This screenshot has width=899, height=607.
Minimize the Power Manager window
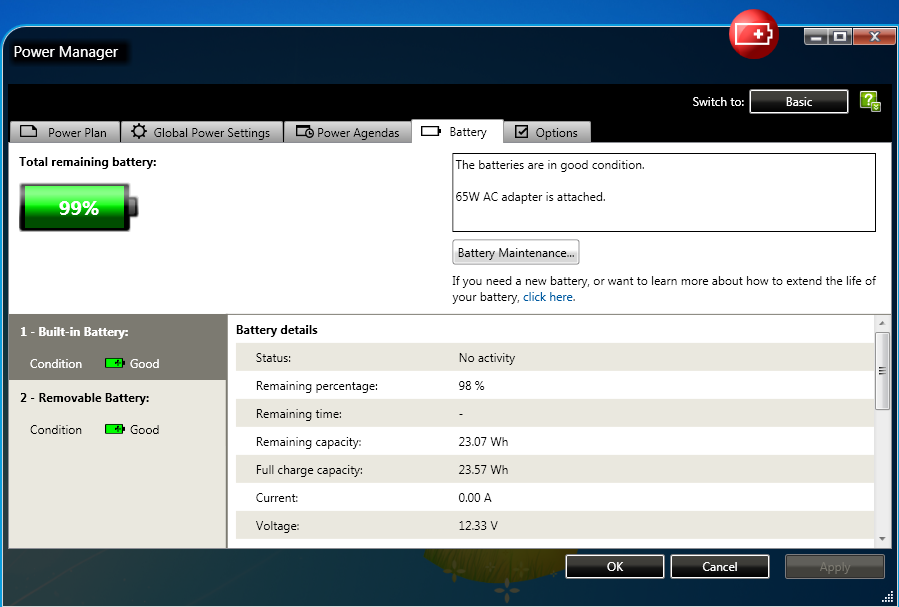(816, 37)
